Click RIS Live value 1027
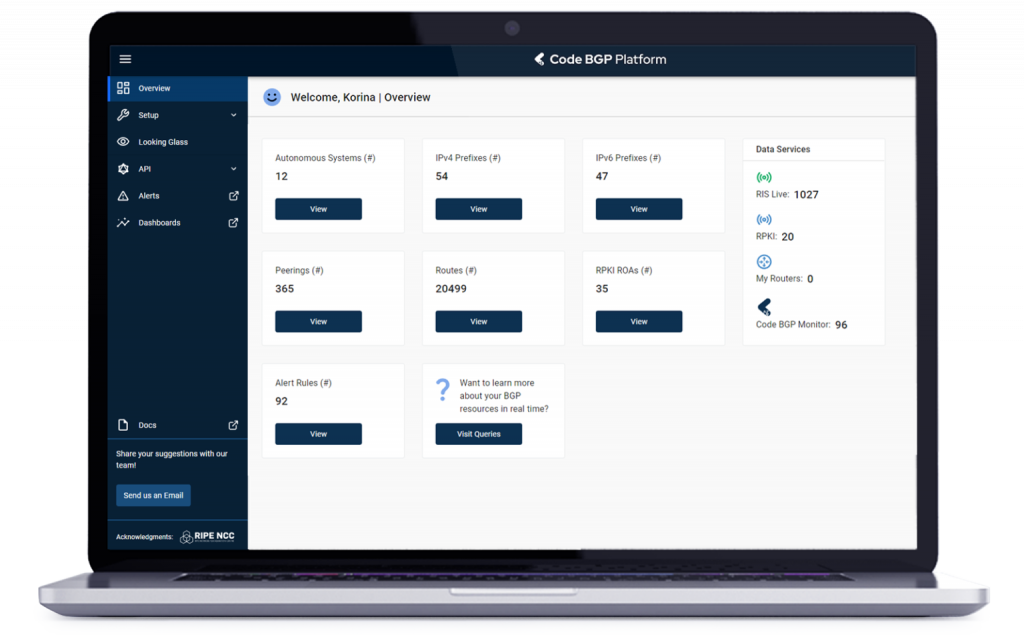The height and width of the screenshot is (635, 1024). (806, 195)
